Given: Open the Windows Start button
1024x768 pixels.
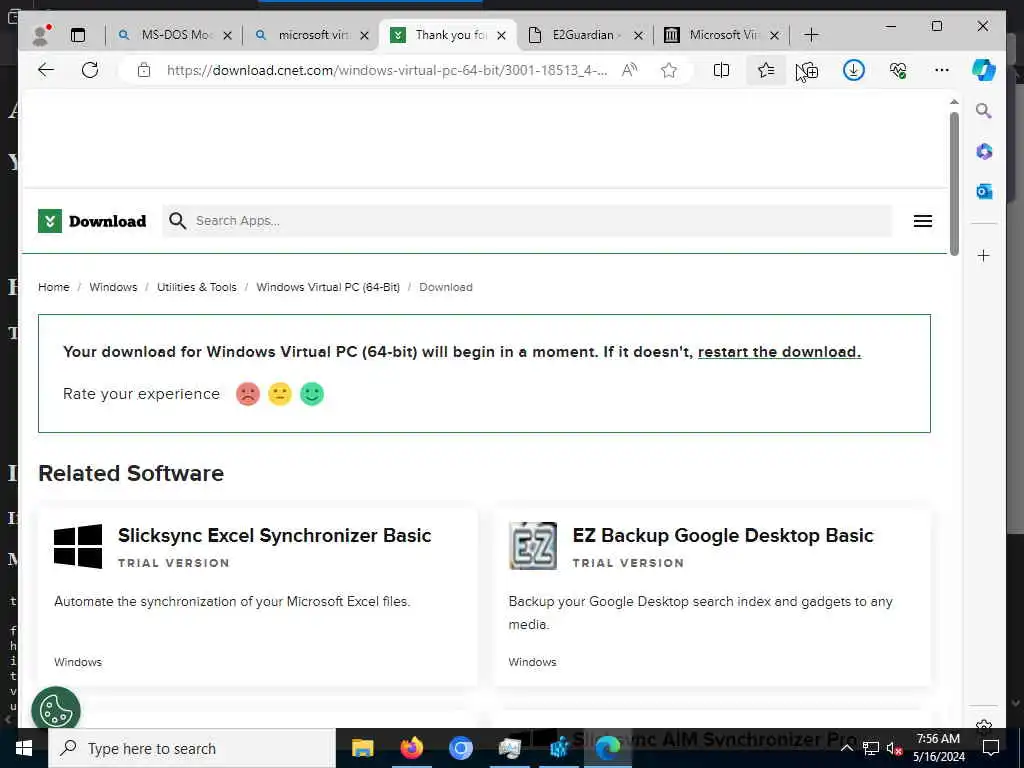Looking at the screenshot, I should pyautogui.click(x=24, y=748).
